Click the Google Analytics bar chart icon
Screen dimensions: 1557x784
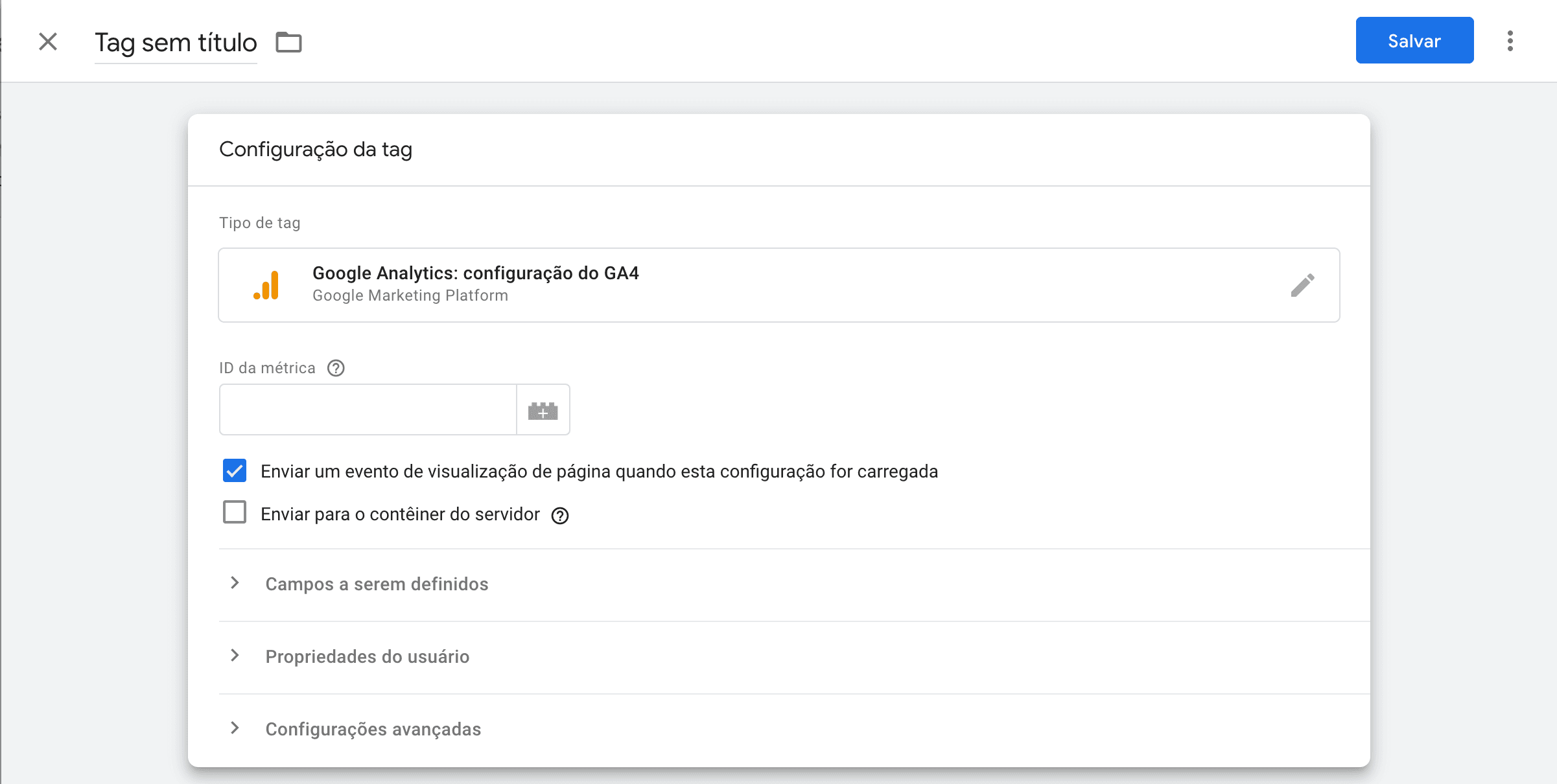(x=266, y=285)
